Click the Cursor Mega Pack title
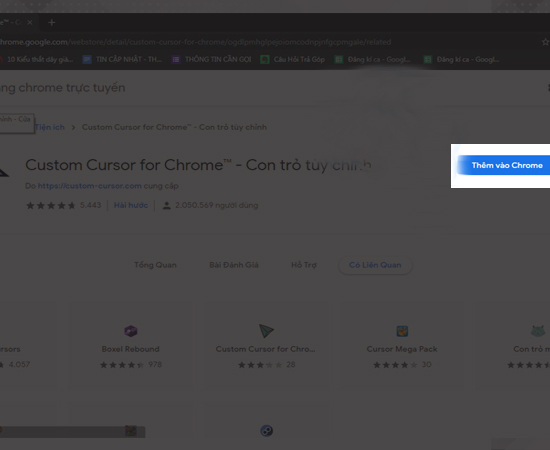 point(402,349)
